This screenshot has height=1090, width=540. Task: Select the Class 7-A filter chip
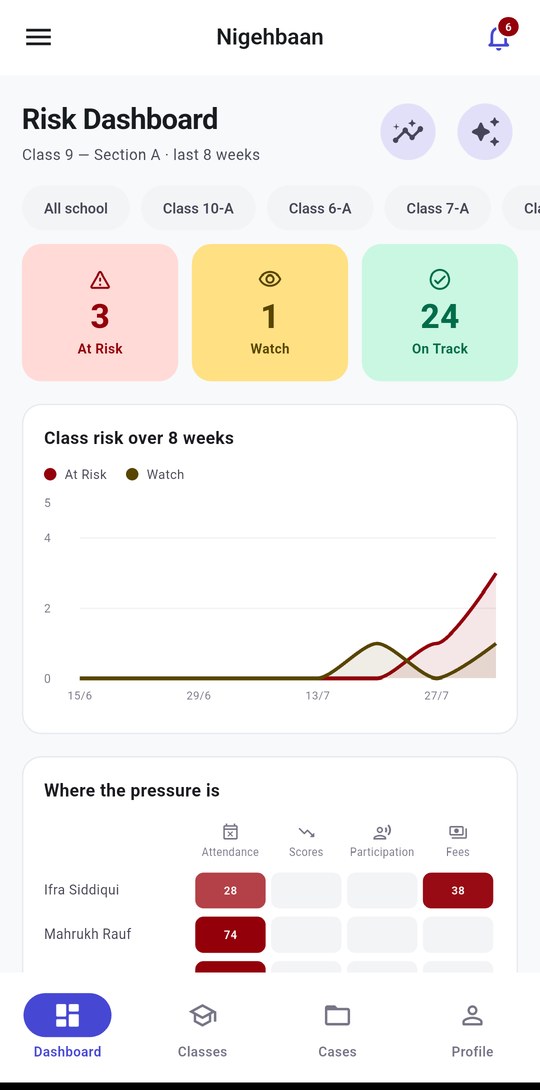(x=438, y=208)
